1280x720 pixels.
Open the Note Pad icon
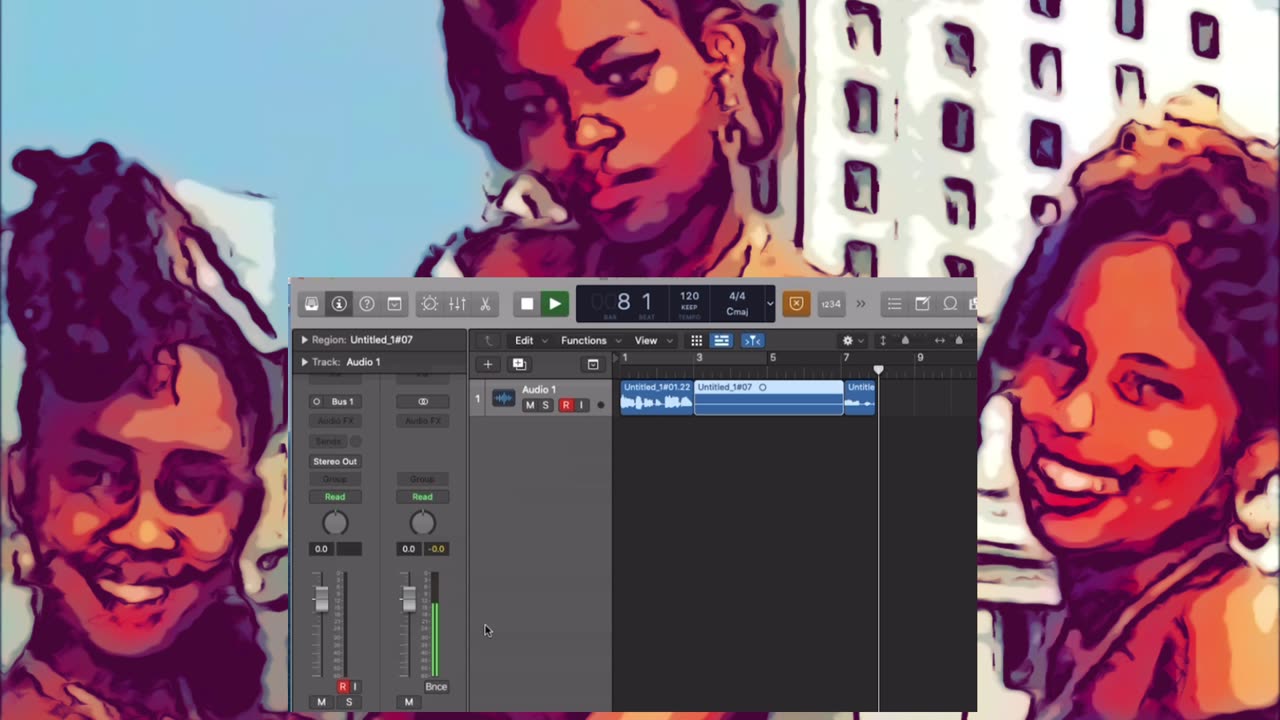[922, 304]
